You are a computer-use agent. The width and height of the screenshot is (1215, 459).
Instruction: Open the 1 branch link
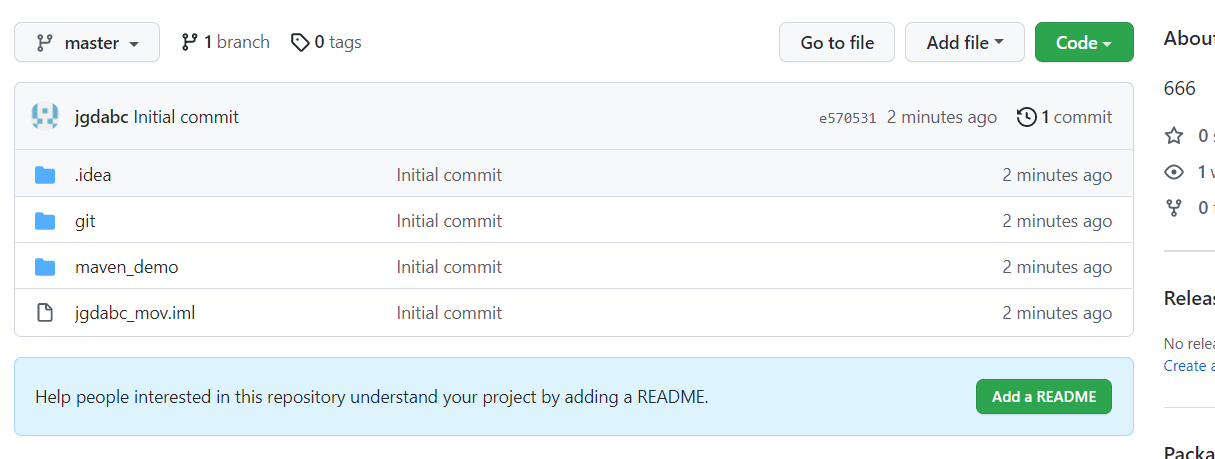pos(225,42)
